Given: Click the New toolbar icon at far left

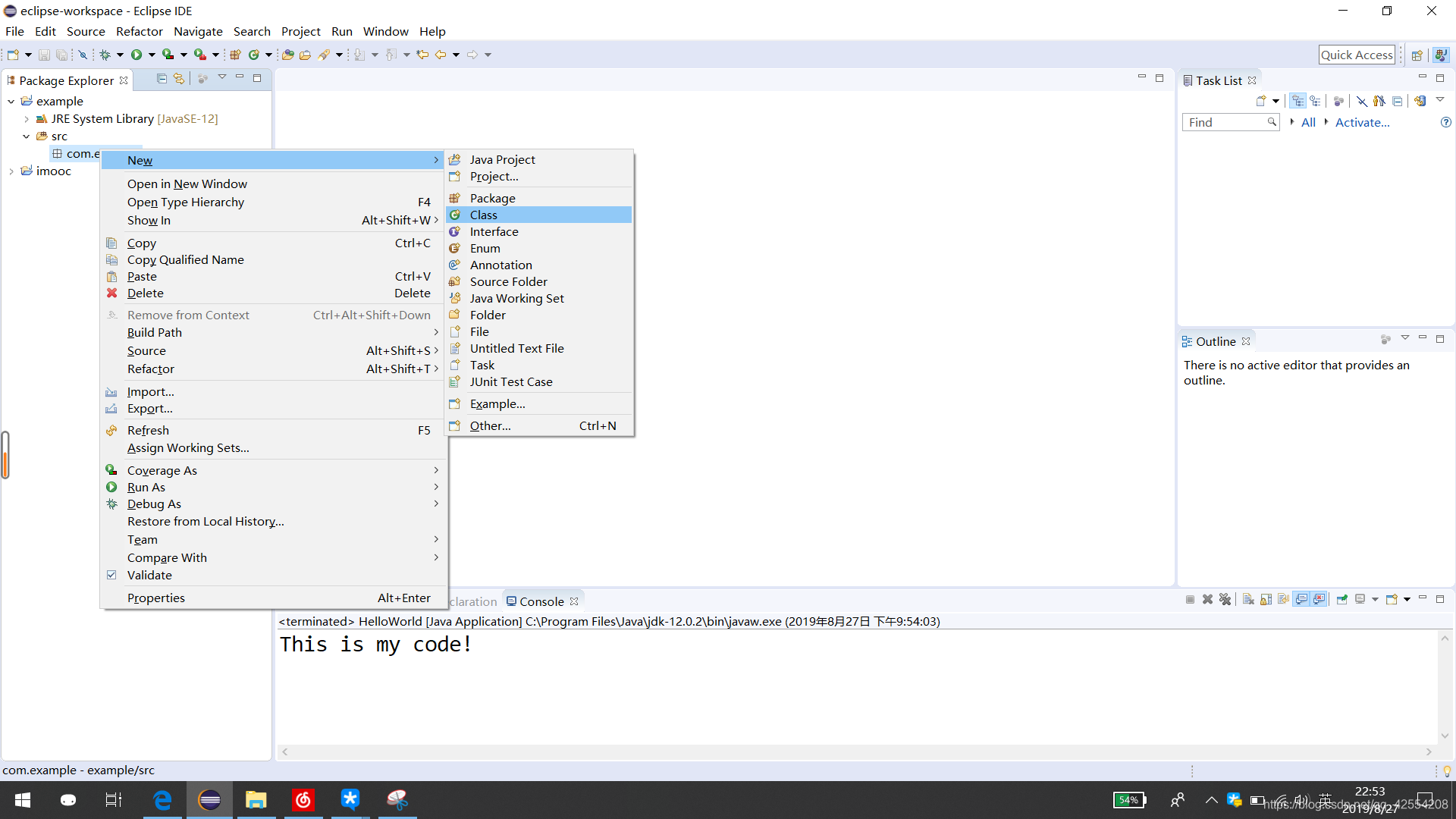Looking at the screenshot, I should pyautogui.click(x=13, y=55).
